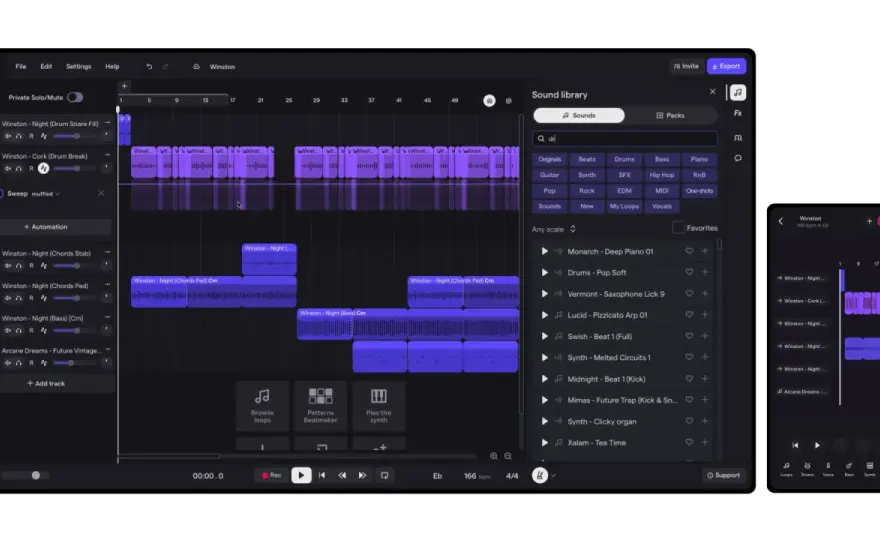The image size is (880, 540).
Task: Open Browse loops tile
Action: click(x=262, y=406)
